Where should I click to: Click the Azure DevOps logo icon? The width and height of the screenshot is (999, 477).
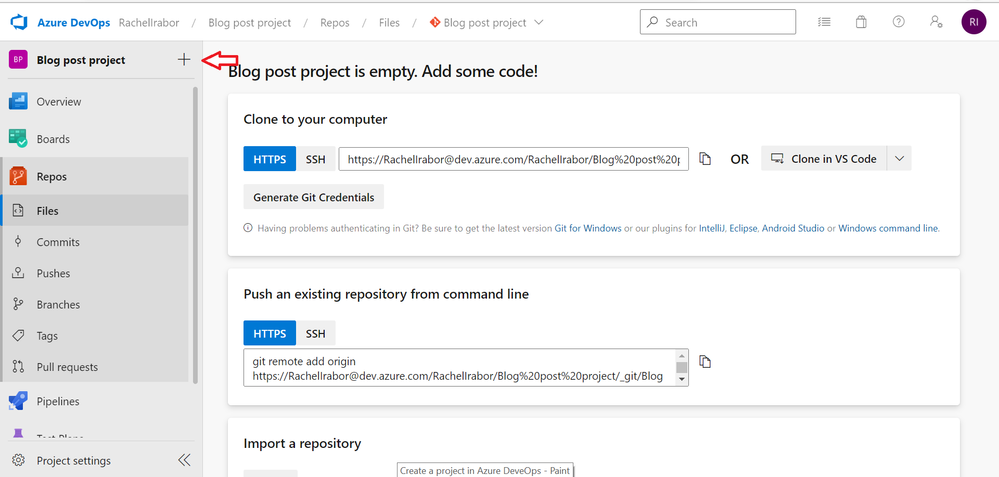click(18, 22)
